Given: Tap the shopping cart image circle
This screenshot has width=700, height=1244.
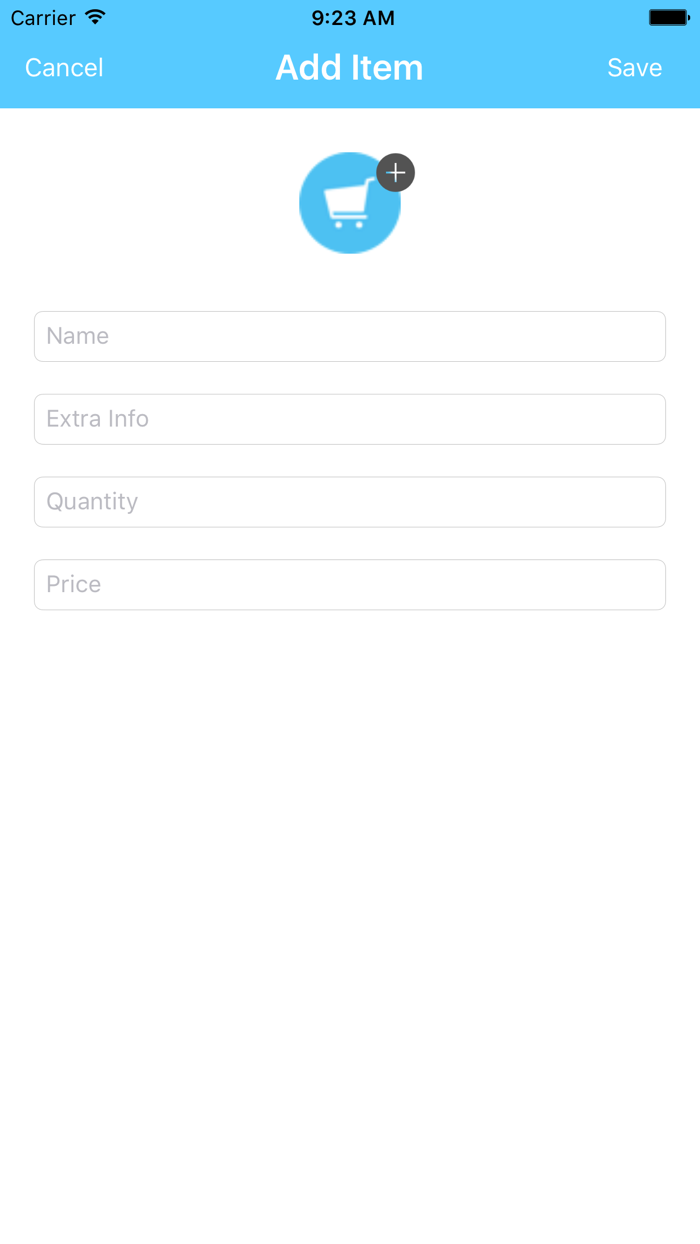Looking at the screenshot, I should tap(350, 203).
